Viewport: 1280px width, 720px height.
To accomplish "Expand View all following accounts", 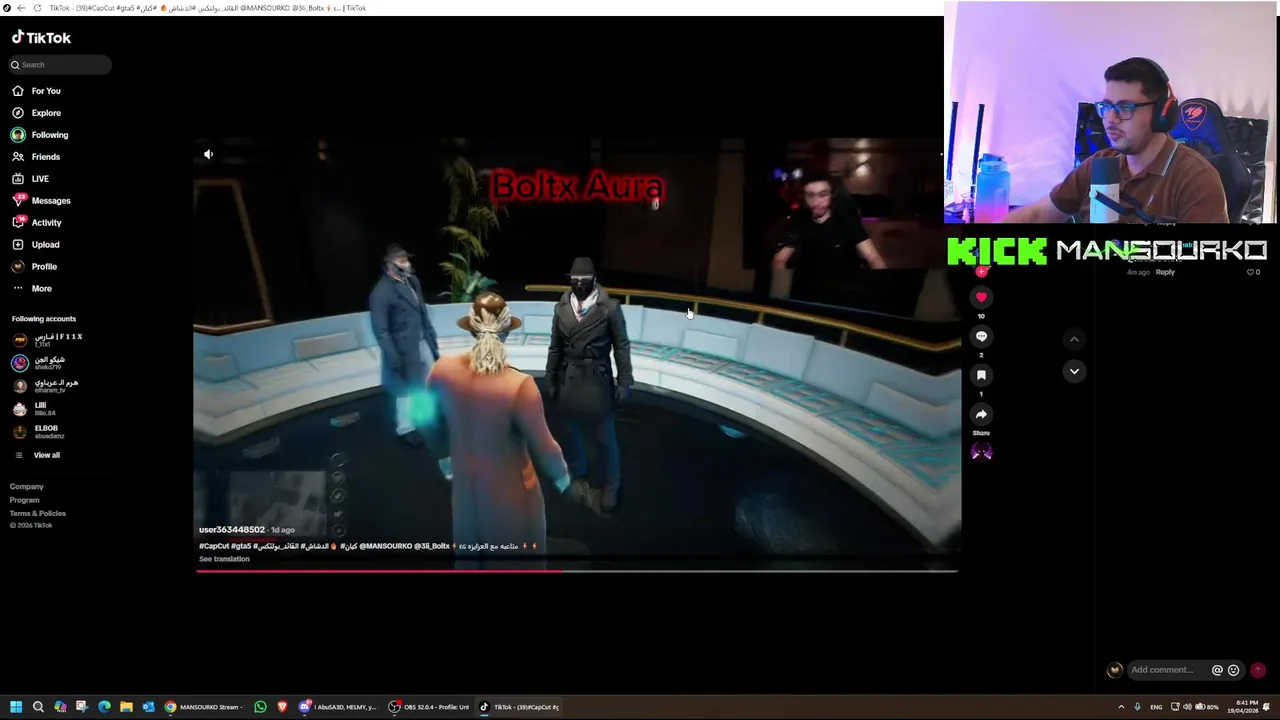I will 38,455.
